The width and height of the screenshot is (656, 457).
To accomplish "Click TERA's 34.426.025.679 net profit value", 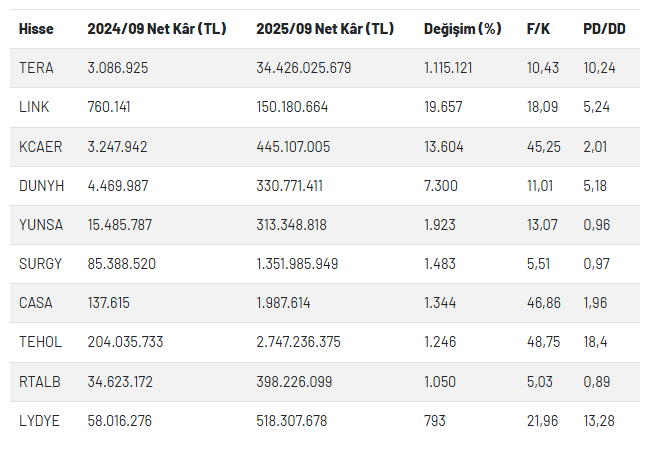I will click(317, 67).
